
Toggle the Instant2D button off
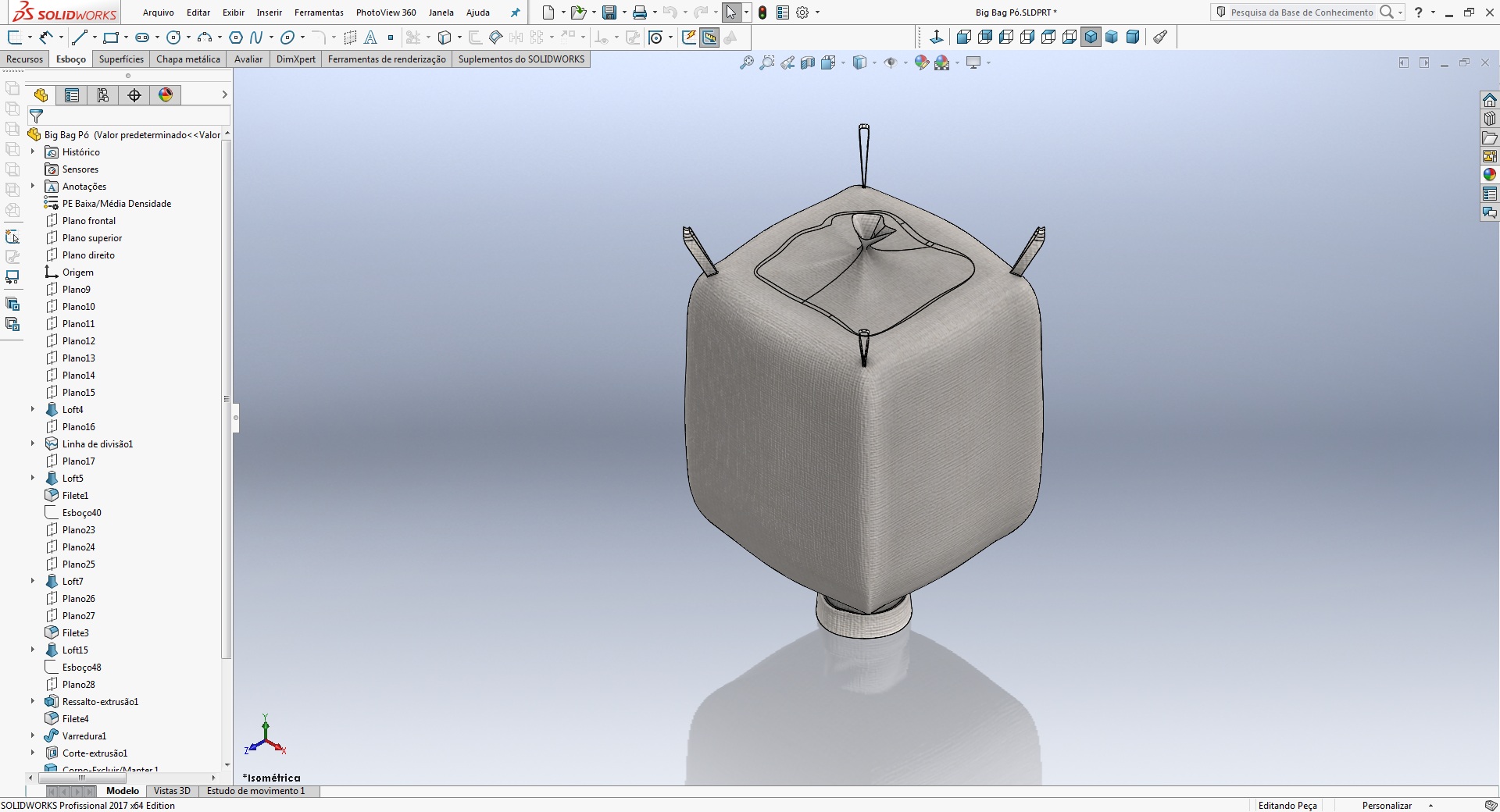709,37
